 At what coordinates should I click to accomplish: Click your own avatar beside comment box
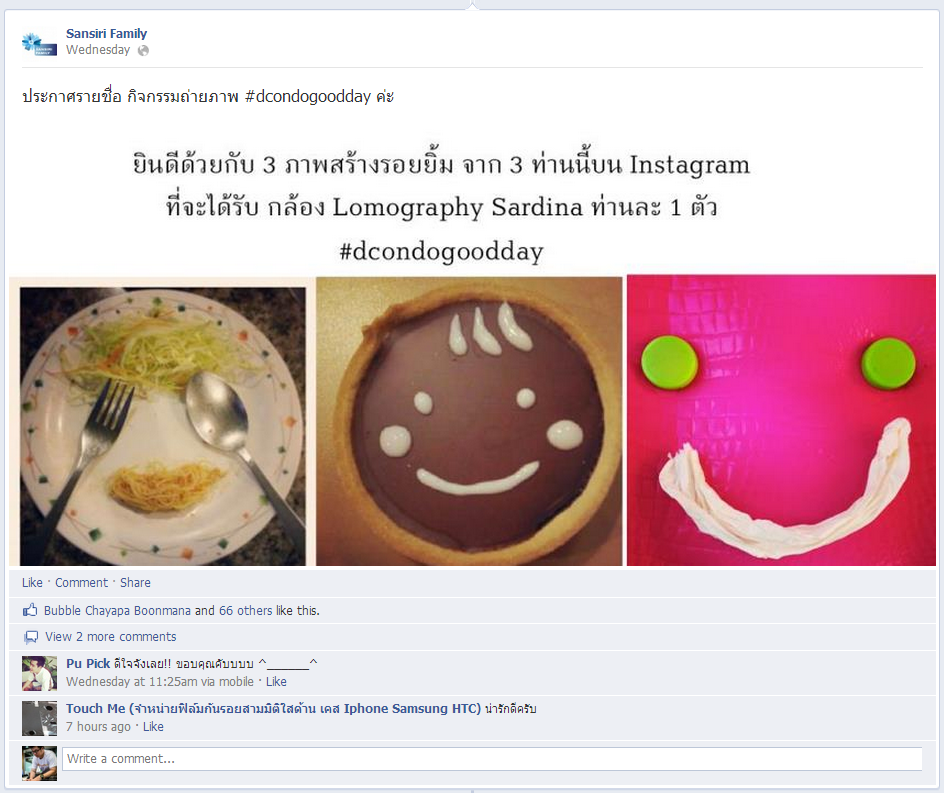pos(40,763)
